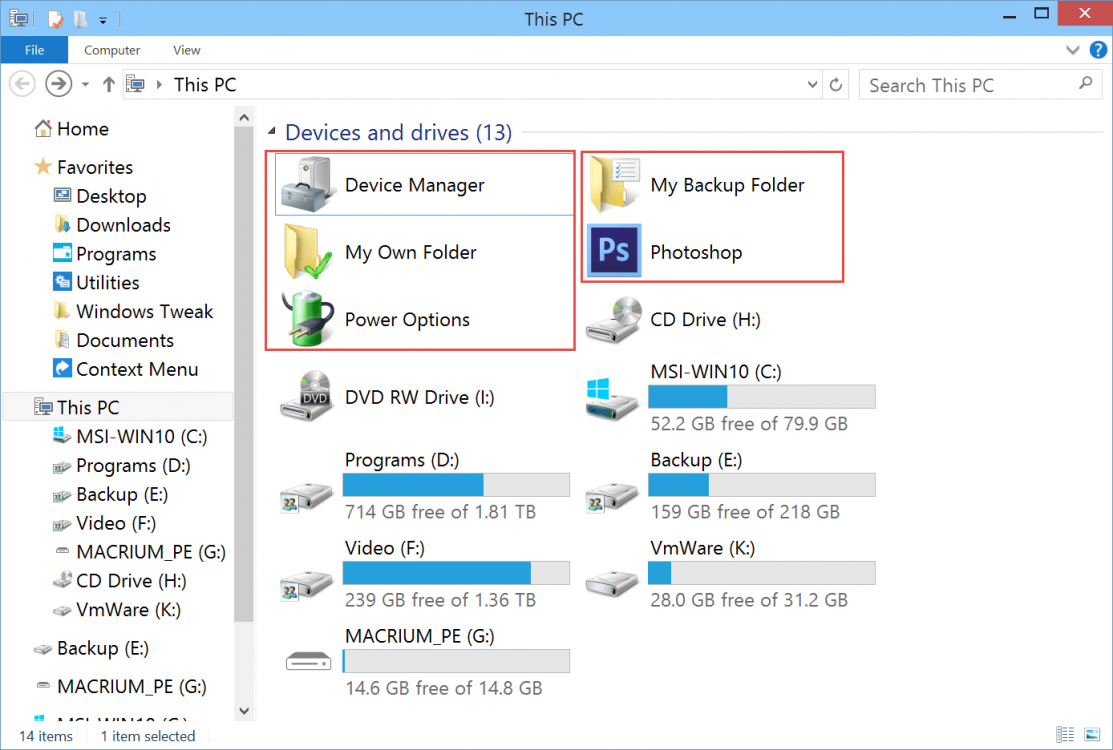Open the quick access toolbar customize menu
Screen dimensions: 1113x750
103,18
